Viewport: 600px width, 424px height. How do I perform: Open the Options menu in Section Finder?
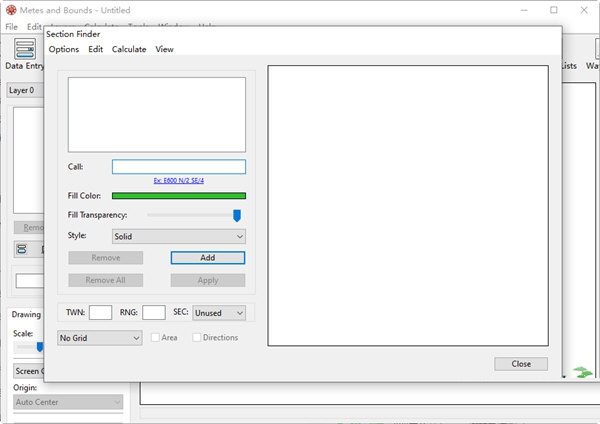[x=63, y=49]
